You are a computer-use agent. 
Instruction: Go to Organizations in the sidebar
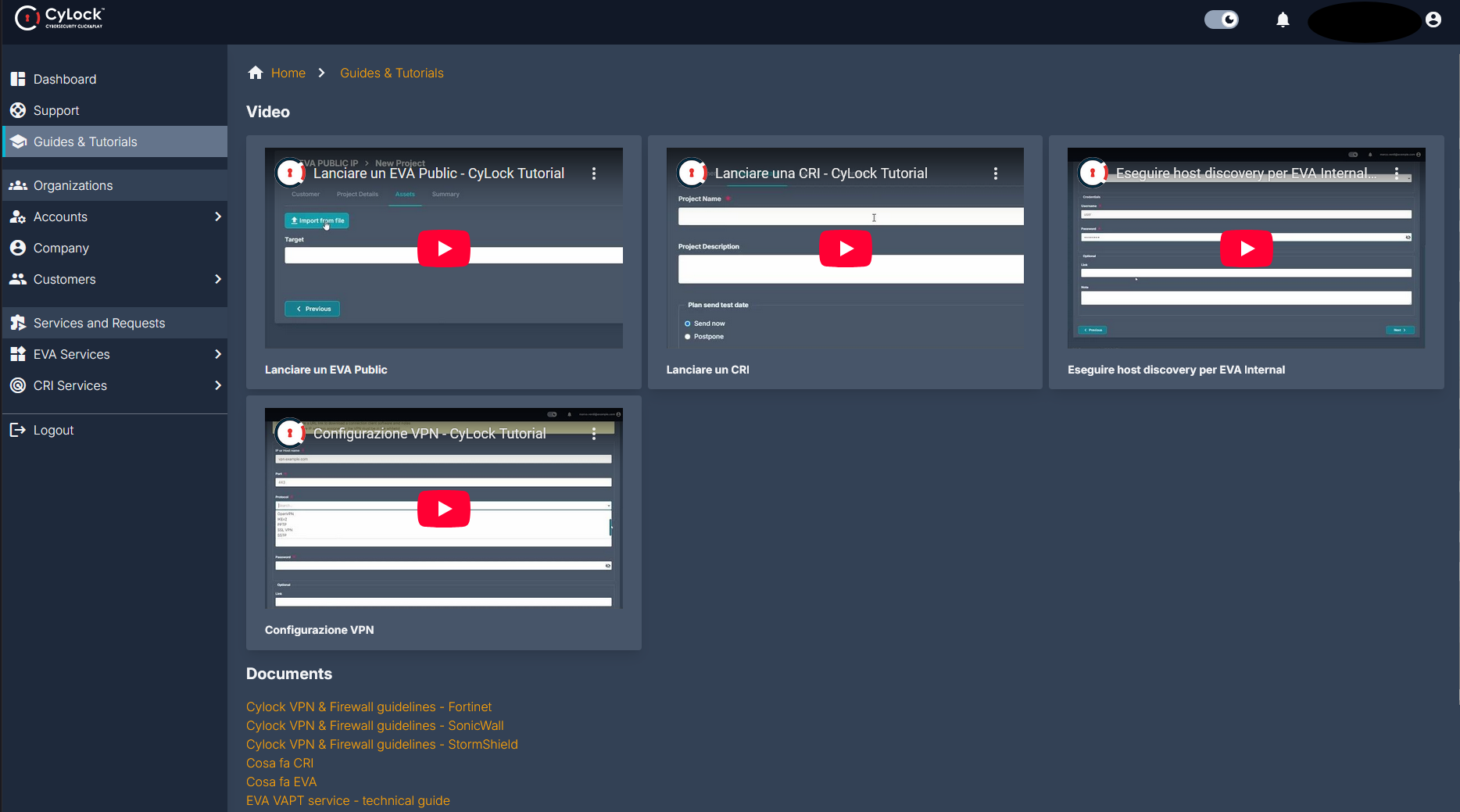pyautogui.click(x=115, y=185)
